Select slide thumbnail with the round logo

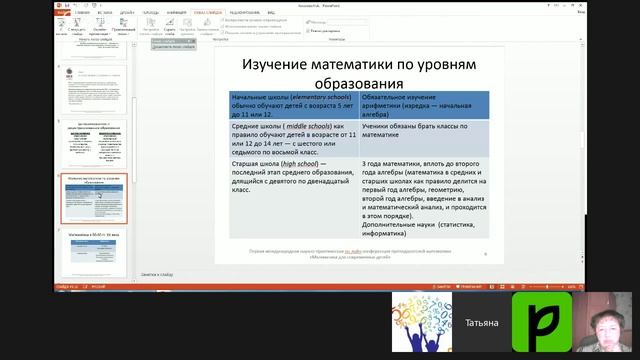tap(94, 89)
